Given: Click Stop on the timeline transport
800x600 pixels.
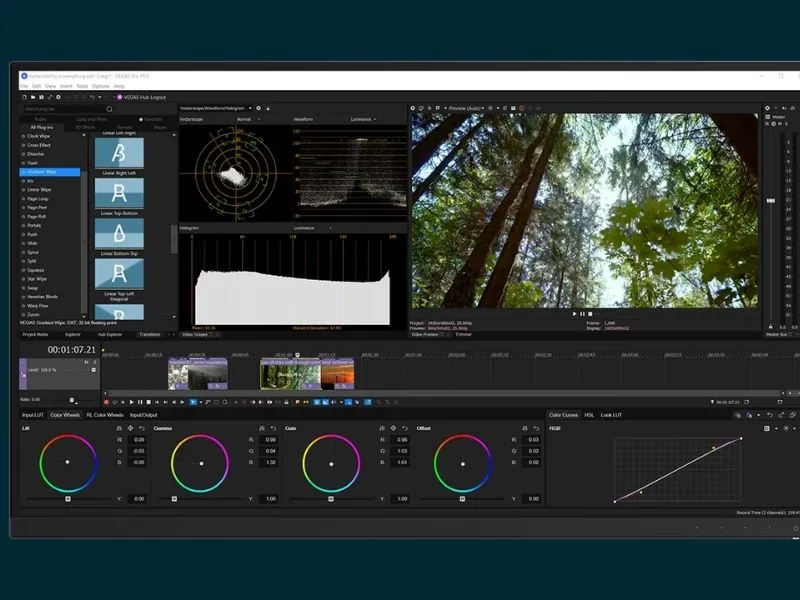Looking at the screenshot, I should pyautogui.click(x=148, y=403).
